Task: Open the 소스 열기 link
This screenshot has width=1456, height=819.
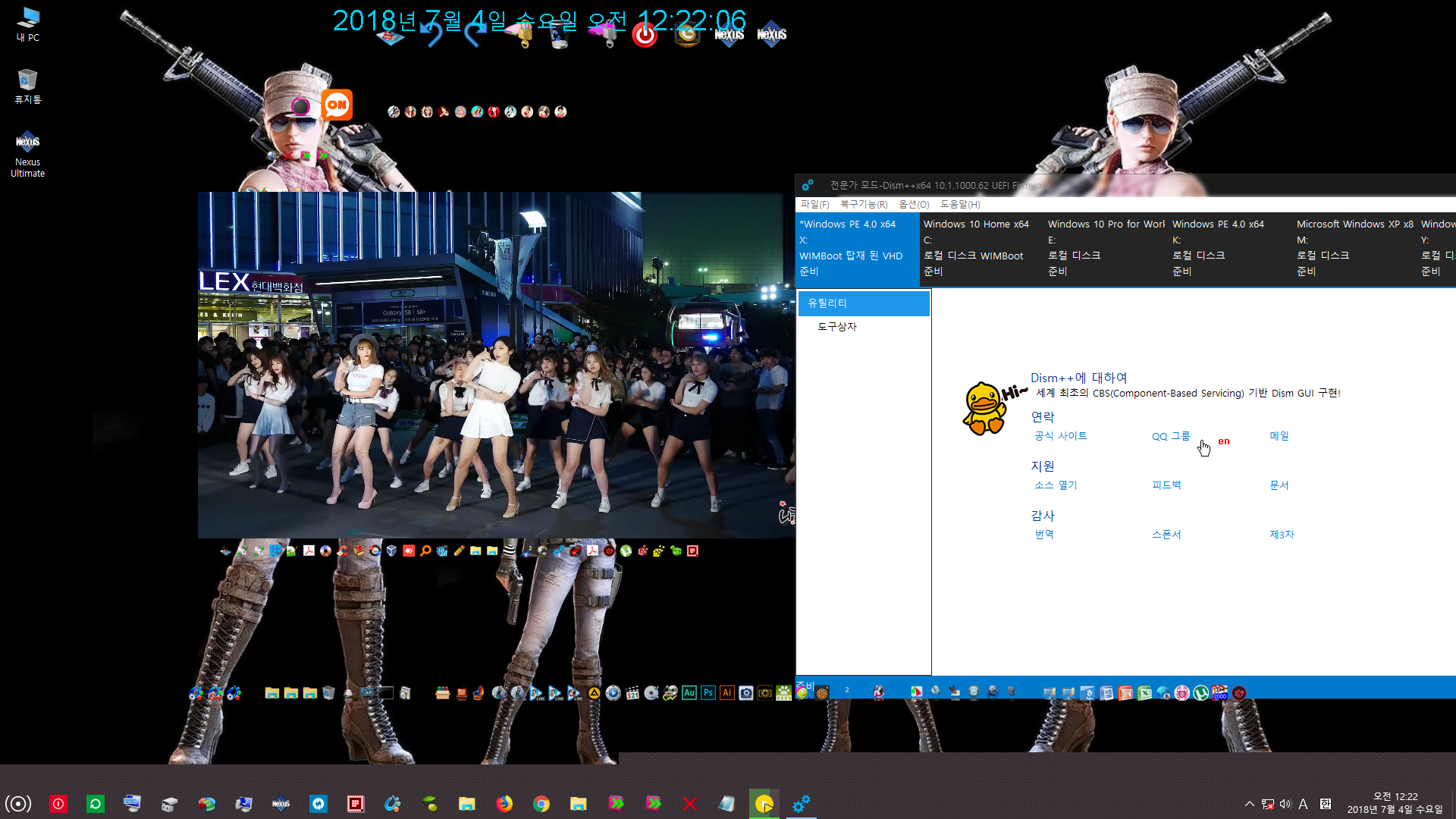Action: 1056,485
